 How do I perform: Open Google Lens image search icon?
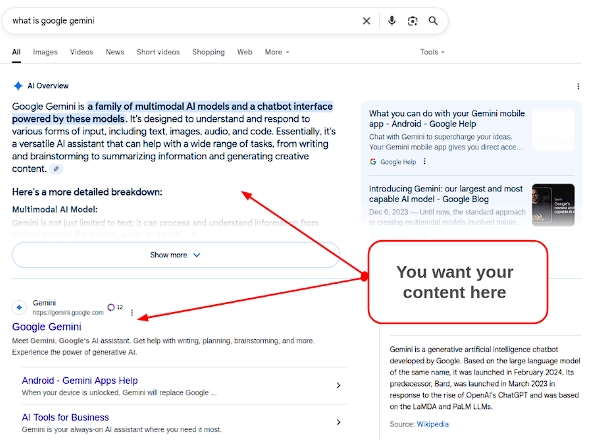click(412, 21)
